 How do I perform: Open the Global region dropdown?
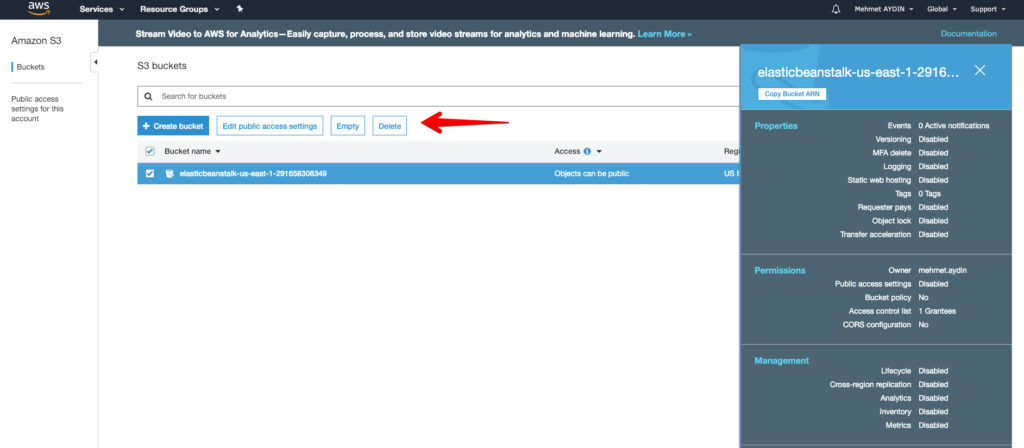coord(942,9)
